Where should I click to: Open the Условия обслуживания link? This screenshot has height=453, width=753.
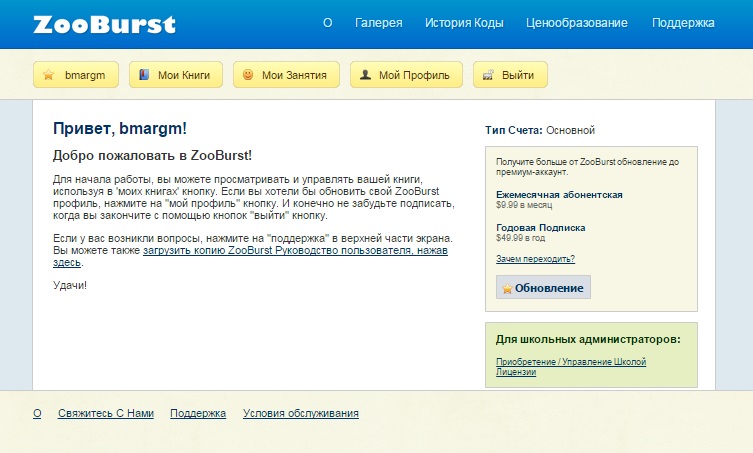click(x=301, y=413)
